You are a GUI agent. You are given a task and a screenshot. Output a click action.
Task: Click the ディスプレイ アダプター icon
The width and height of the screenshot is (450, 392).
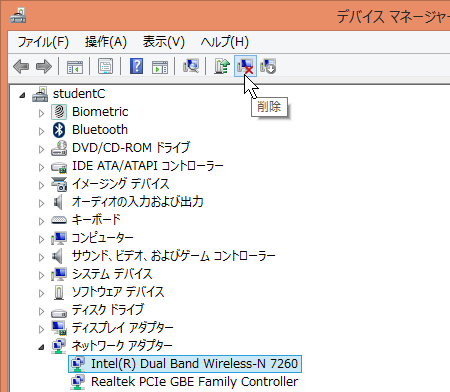pyautogui.click(x=59, y=328)
